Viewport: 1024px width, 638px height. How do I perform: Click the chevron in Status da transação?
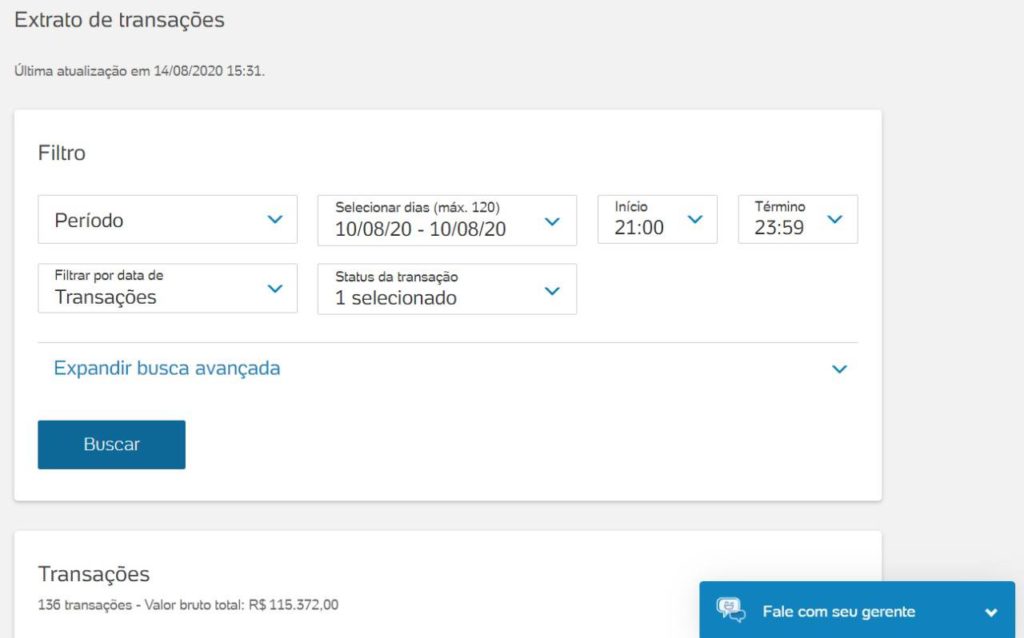coord(551,290)
